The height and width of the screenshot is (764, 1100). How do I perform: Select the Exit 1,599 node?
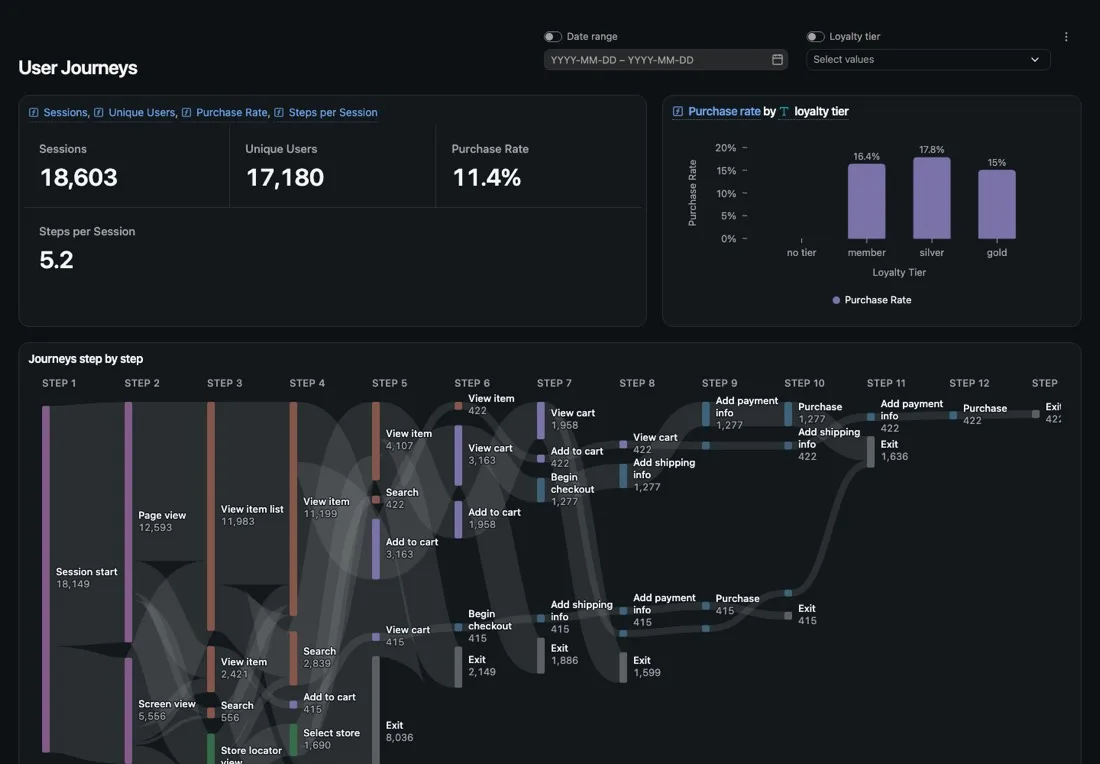click(623, 667)
